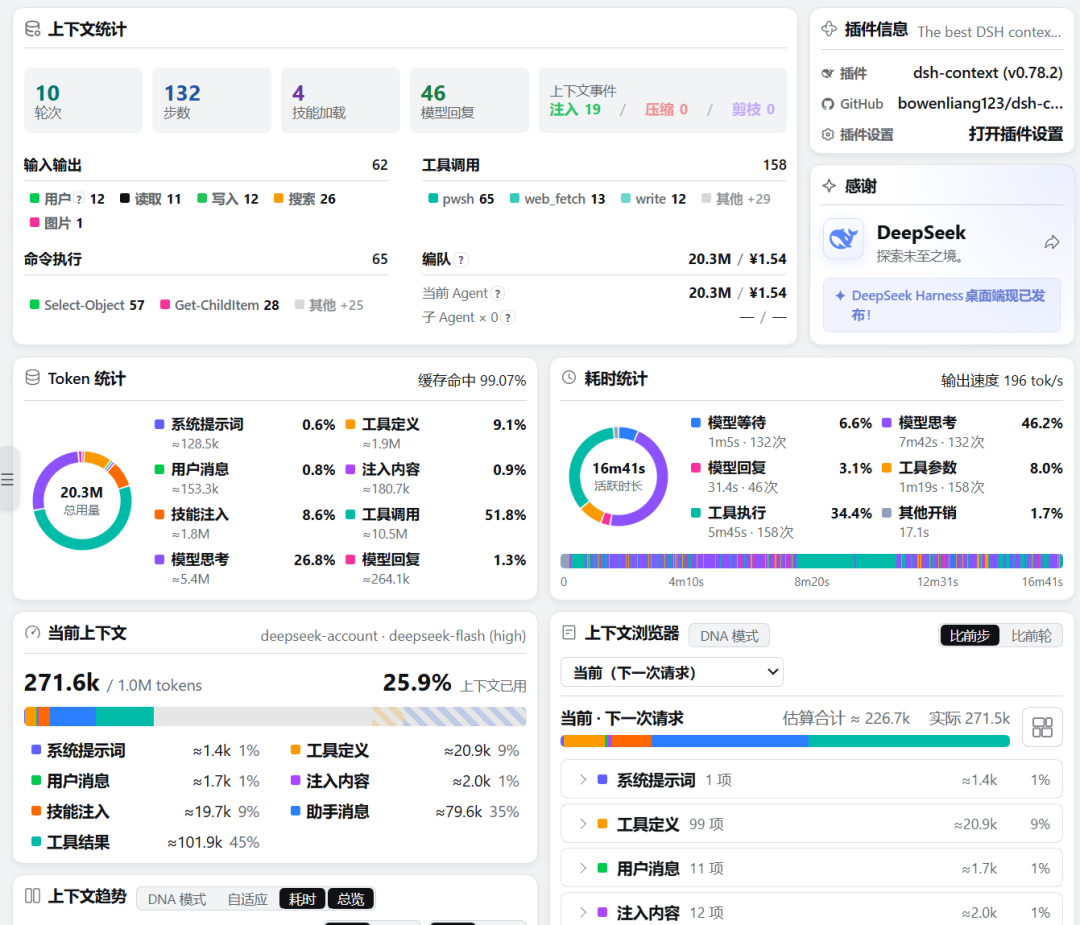Click the GitHub logo icon
Image resolution: width=1080 pixels, height=925 pixels.
pos(828,104)
